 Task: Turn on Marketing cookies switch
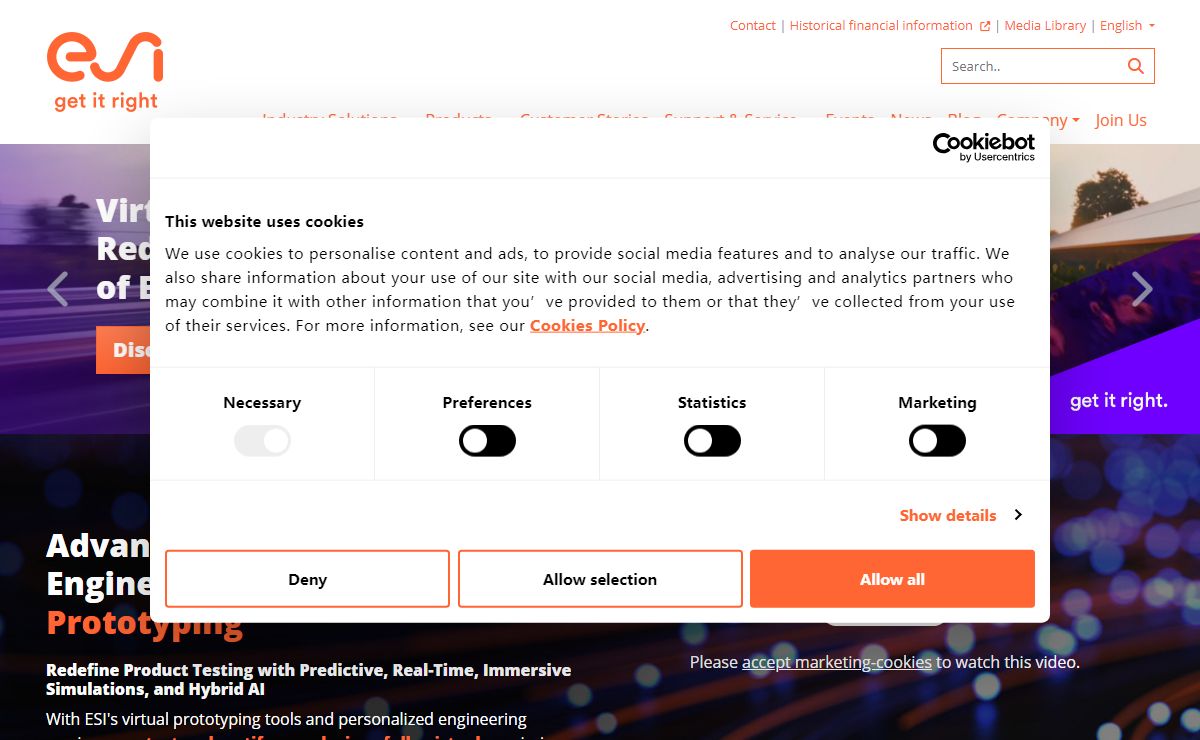(x=937, y=441)
